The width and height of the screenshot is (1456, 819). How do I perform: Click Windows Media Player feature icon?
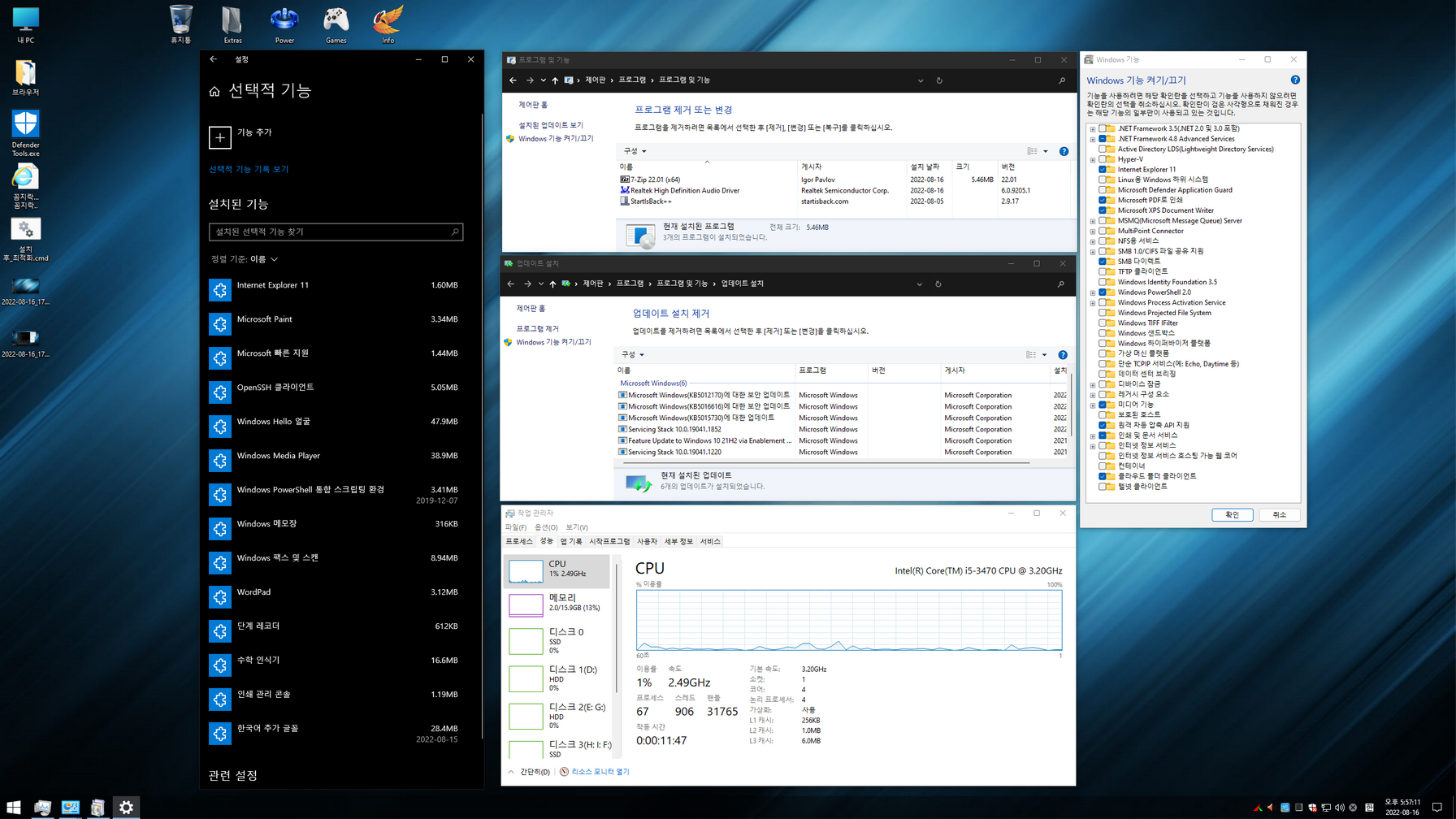[219, 461]
